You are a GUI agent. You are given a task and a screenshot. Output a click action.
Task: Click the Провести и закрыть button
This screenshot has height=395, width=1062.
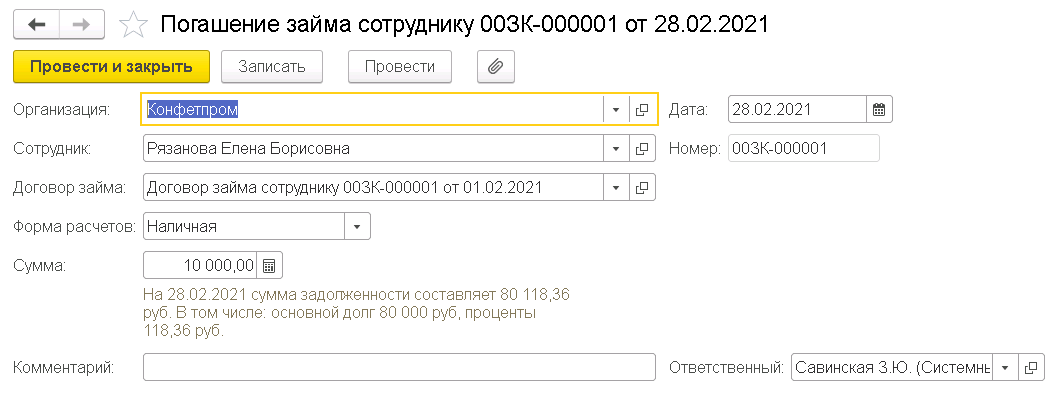pos(112,66)
